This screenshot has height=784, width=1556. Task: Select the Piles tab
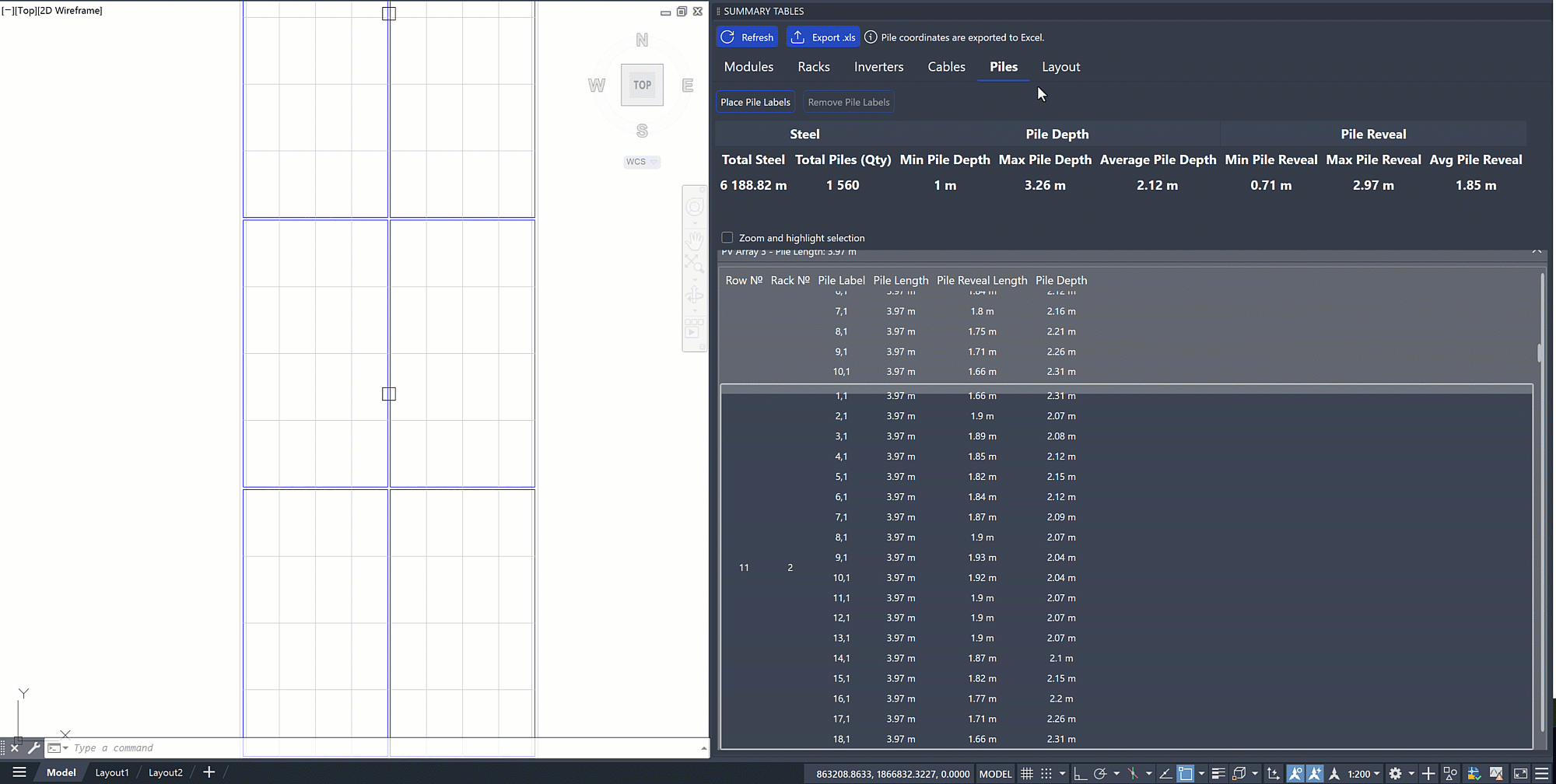click(x=1004, y=67)
